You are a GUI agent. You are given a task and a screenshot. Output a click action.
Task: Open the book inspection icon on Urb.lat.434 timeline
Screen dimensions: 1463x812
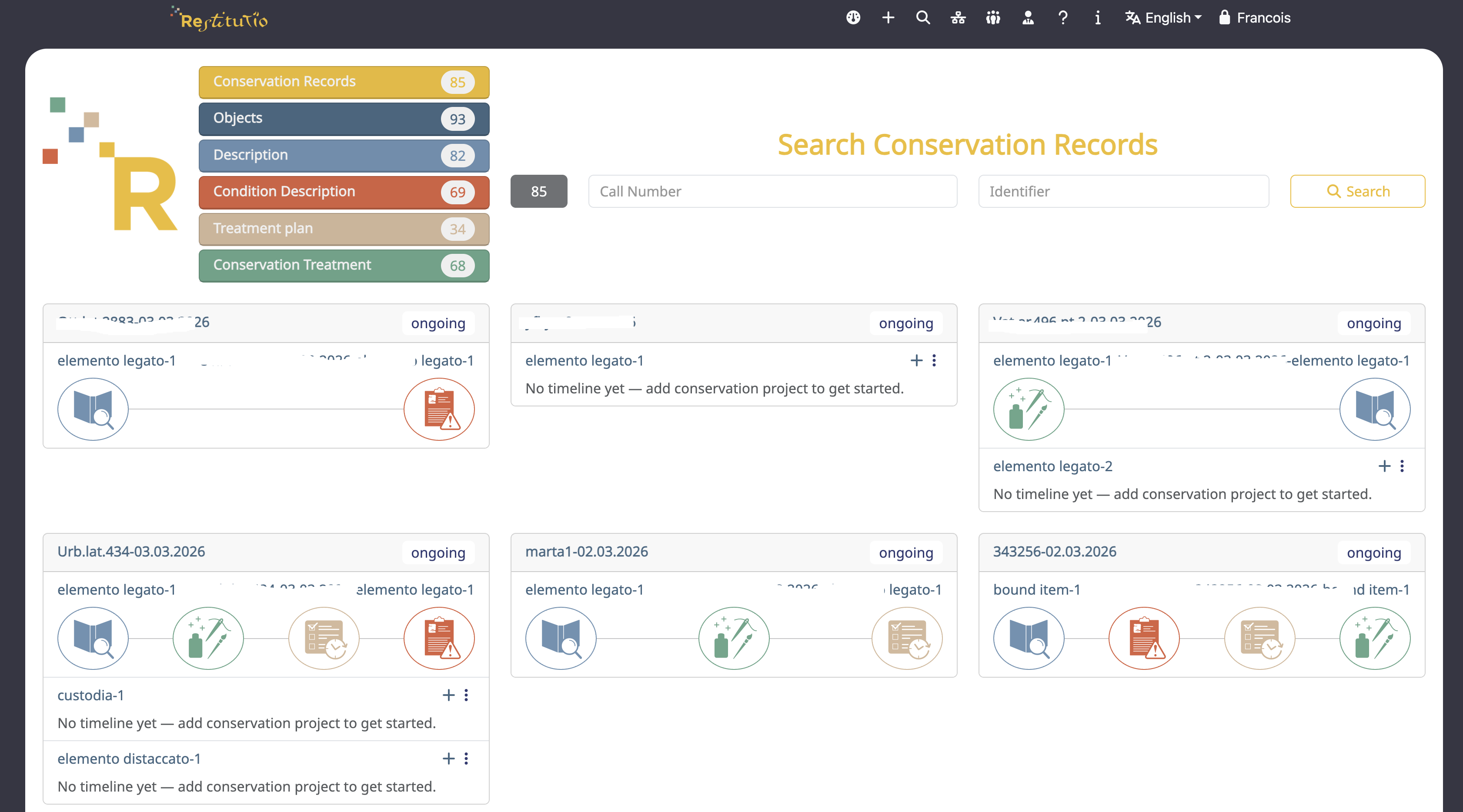93,638
